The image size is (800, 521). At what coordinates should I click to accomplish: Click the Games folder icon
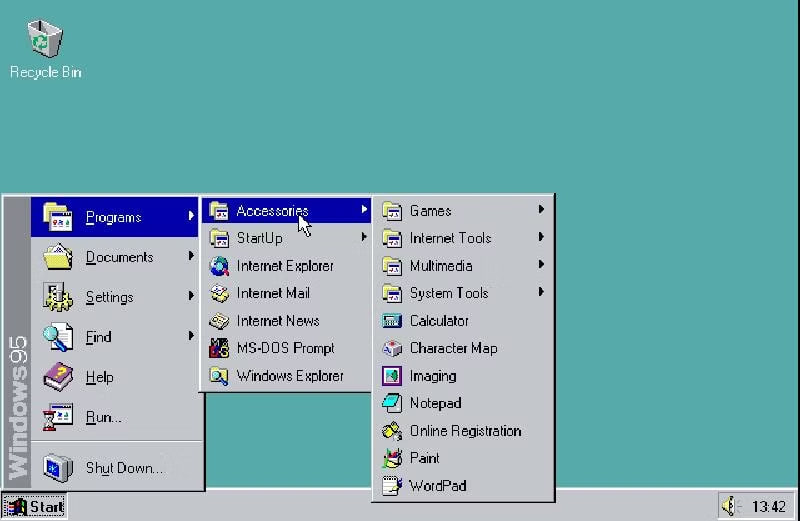pos(392,211)
